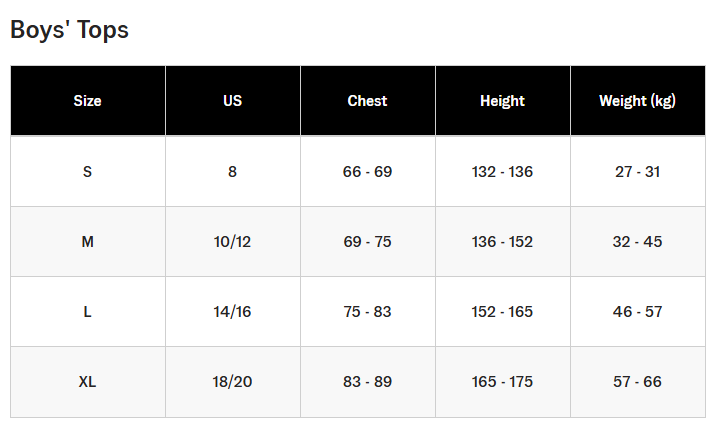
Task: Select chest measurement 66 - 69
Action: point(367,171)
